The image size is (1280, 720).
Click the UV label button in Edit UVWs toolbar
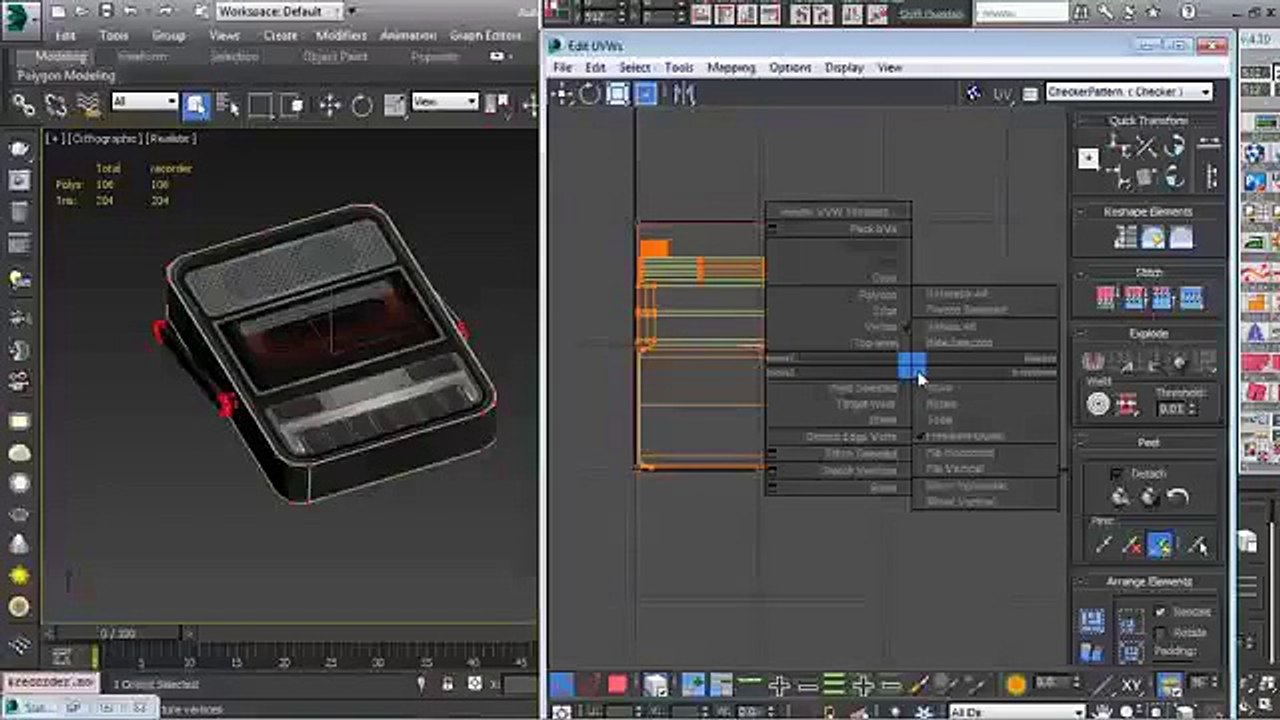click(1002, 94)
